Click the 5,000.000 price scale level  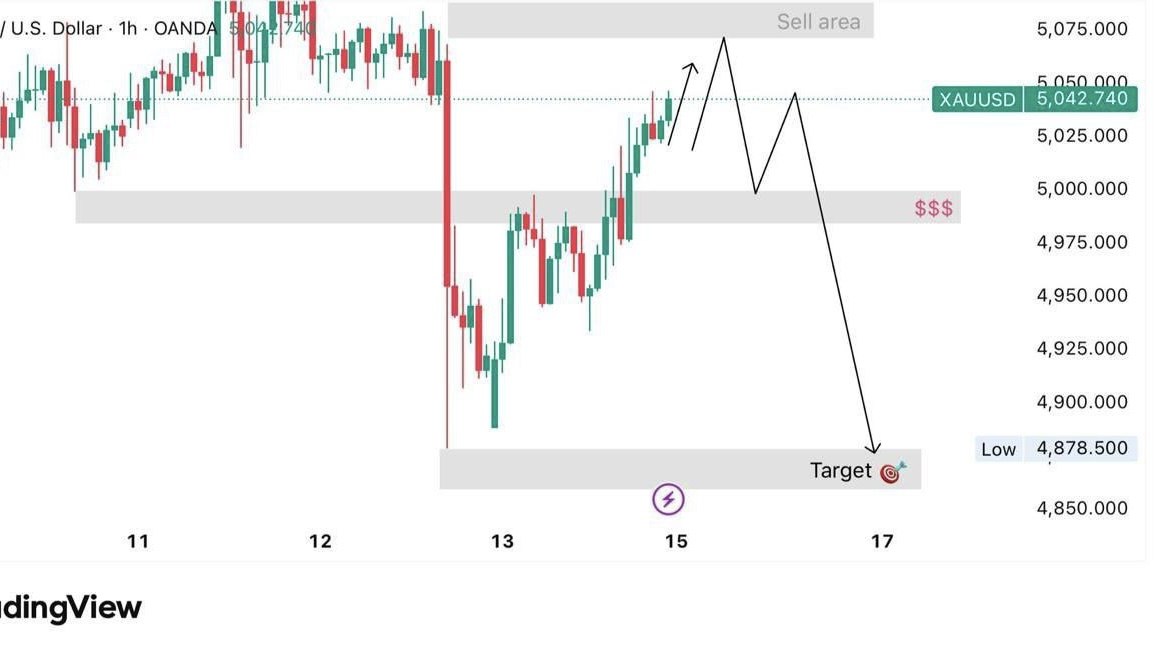1082,189
